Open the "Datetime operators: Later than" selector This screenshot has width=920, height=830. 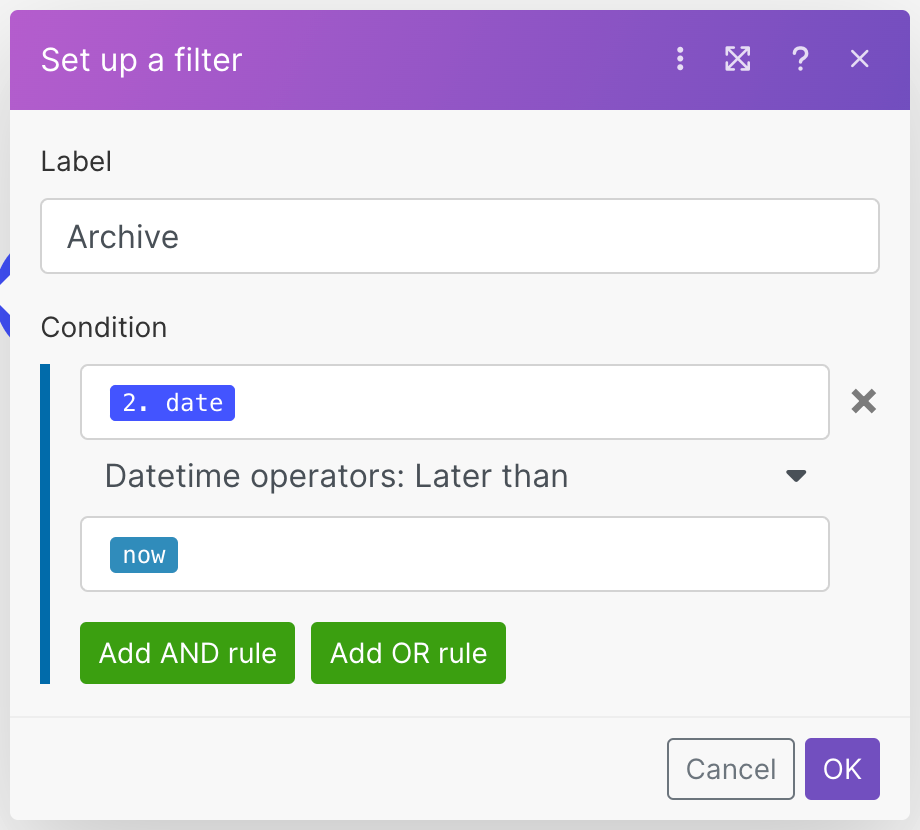tap(336, 477)
